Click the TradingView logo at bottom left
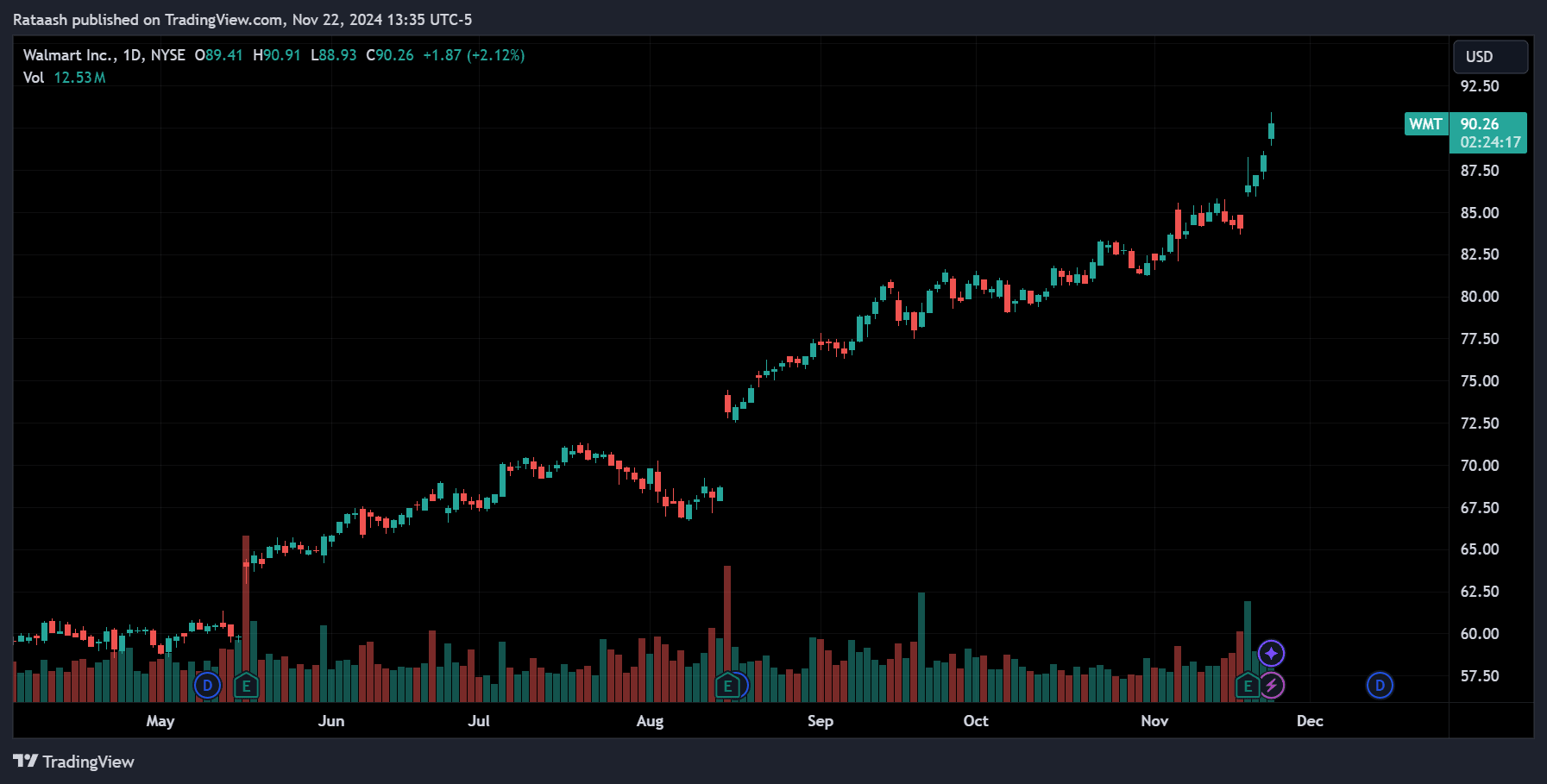The height and width of the screenshot is (784, 1547). point(74,762)
